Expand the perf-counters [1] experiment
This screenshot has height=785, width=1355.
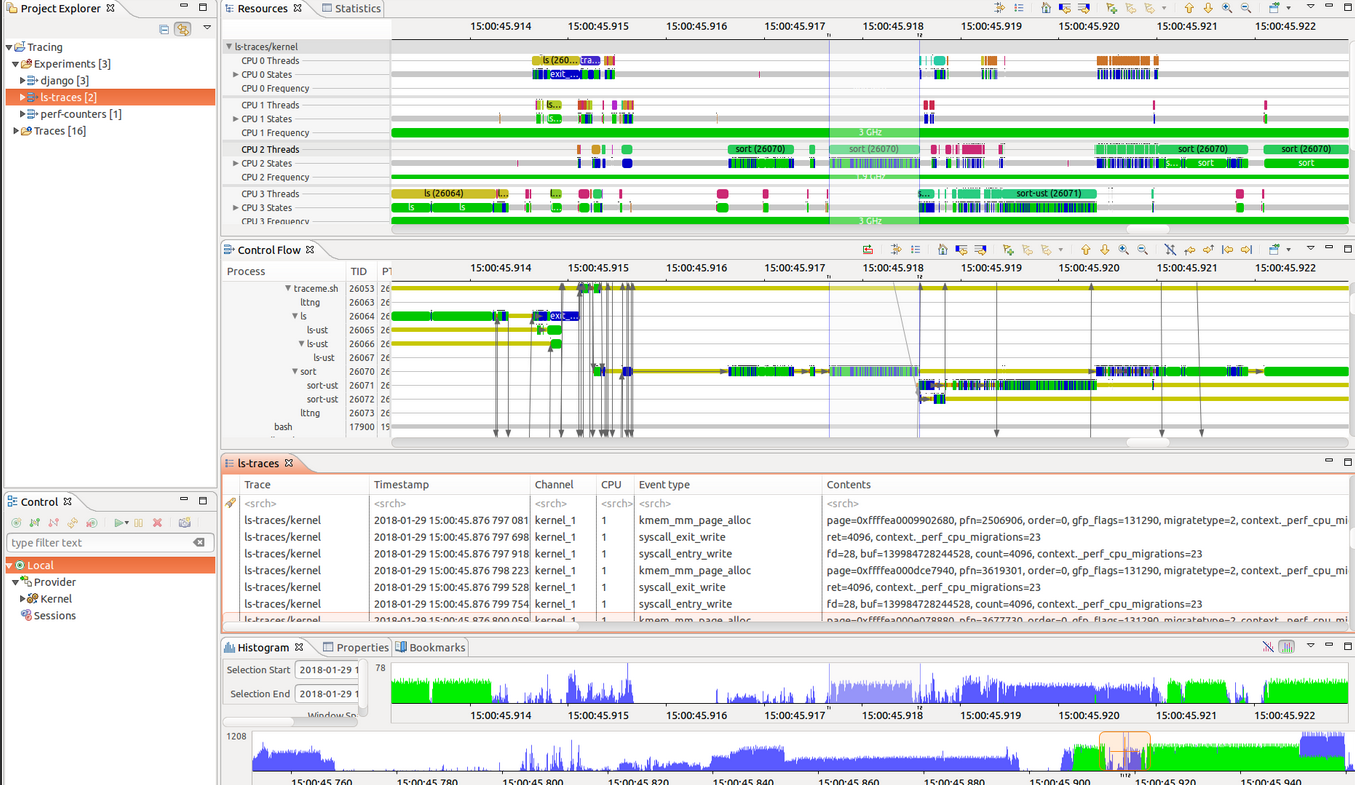(23, 114)
